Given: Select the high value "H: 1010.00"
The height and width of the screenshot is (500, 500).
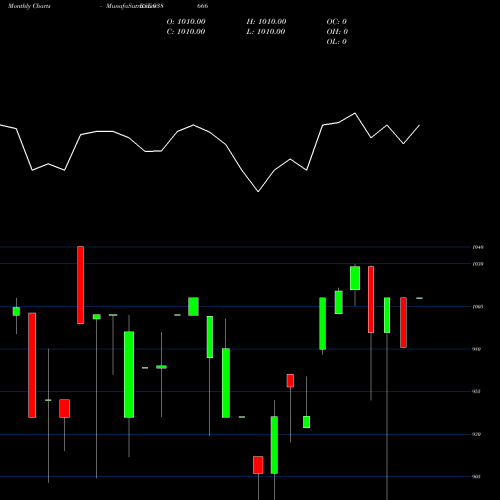Looking at the screenshot, I should coord(266,22).
